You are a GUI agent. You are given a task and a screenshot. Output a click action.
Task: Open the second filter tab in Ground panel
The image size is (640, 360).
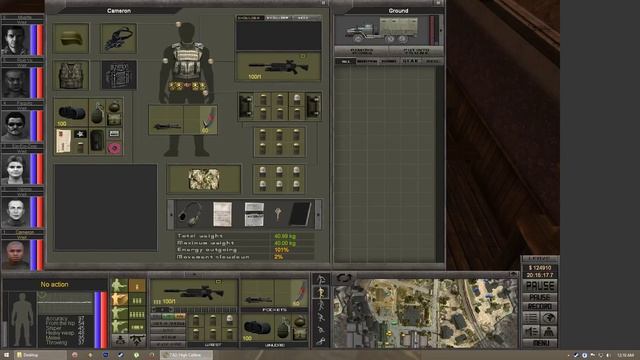click(x=367, y=61)
